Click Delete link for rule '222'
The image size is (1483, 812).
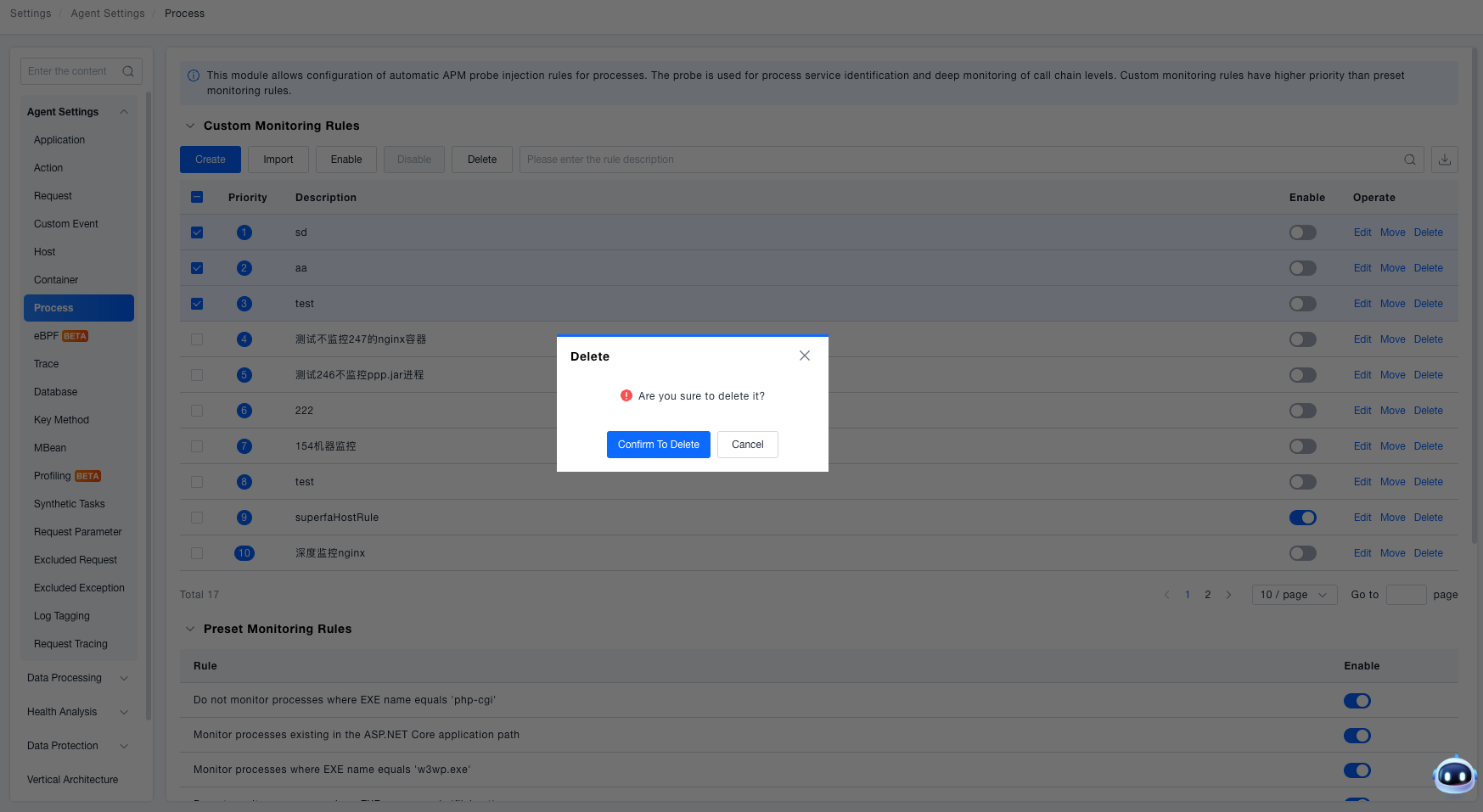pyautogui.click(x=1429, y=411)
